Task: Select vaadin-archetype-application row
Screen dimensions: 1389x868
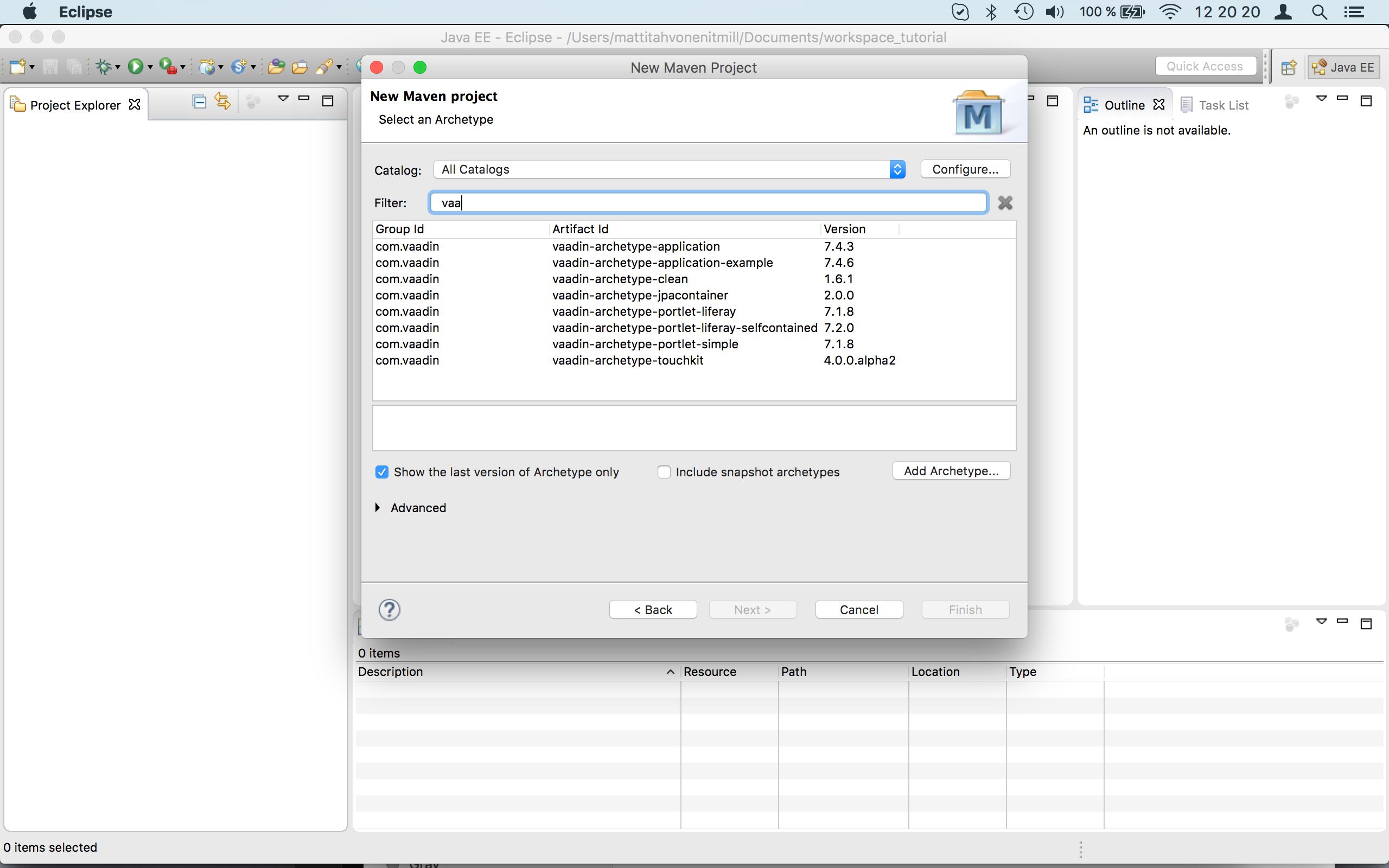Action: click(693, 246)
